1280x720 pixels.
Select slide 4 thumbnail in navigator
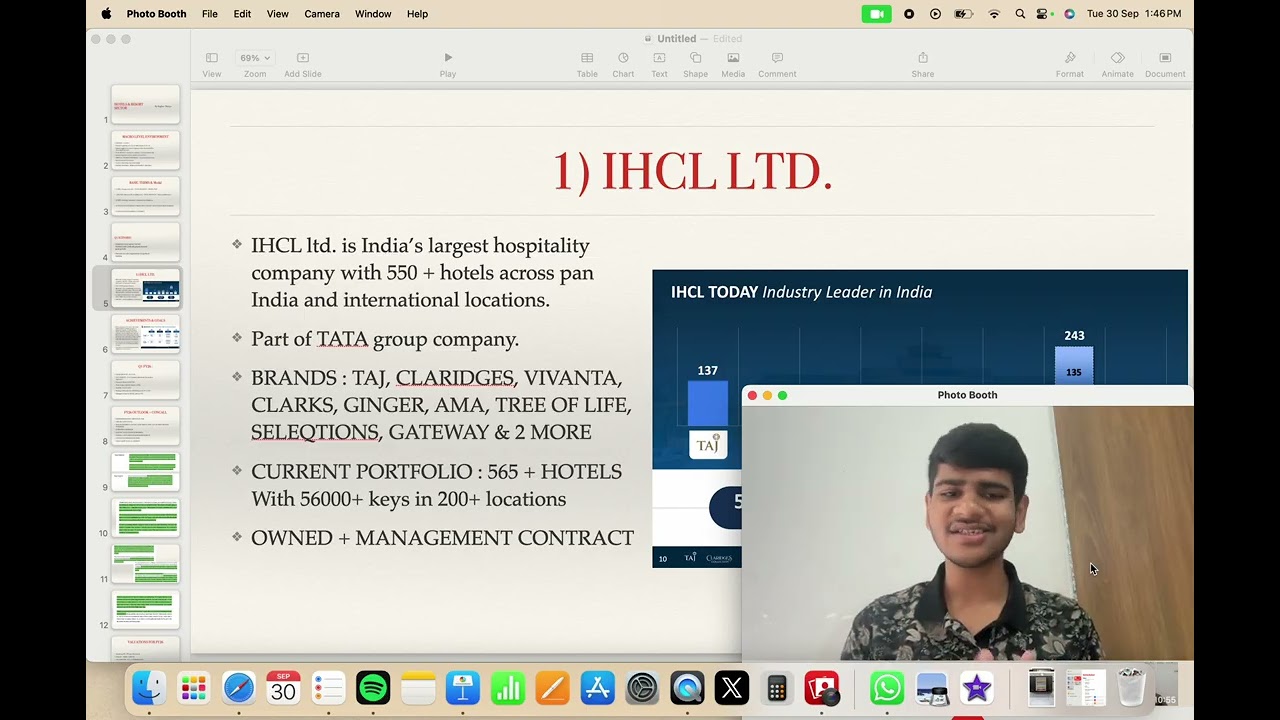[x=145, y=243]
